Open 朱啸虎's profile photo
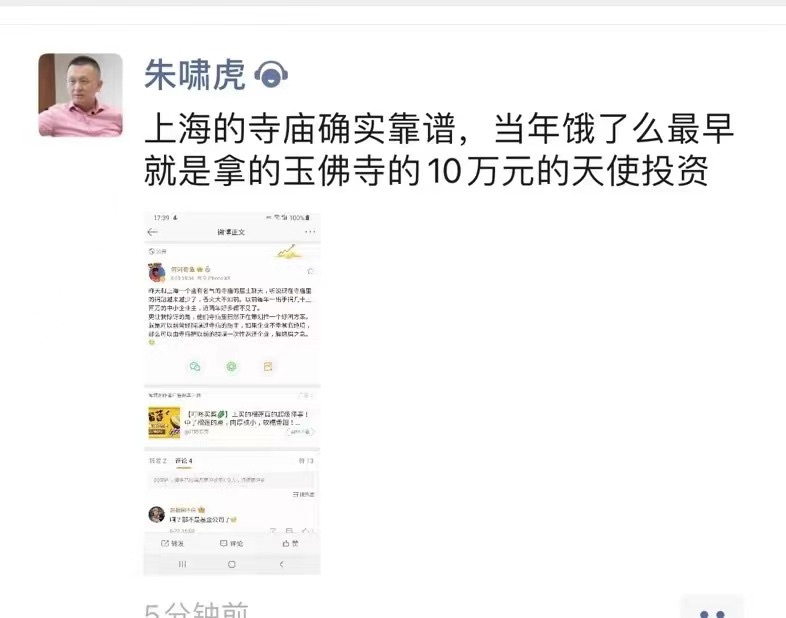 pos(81,95)
